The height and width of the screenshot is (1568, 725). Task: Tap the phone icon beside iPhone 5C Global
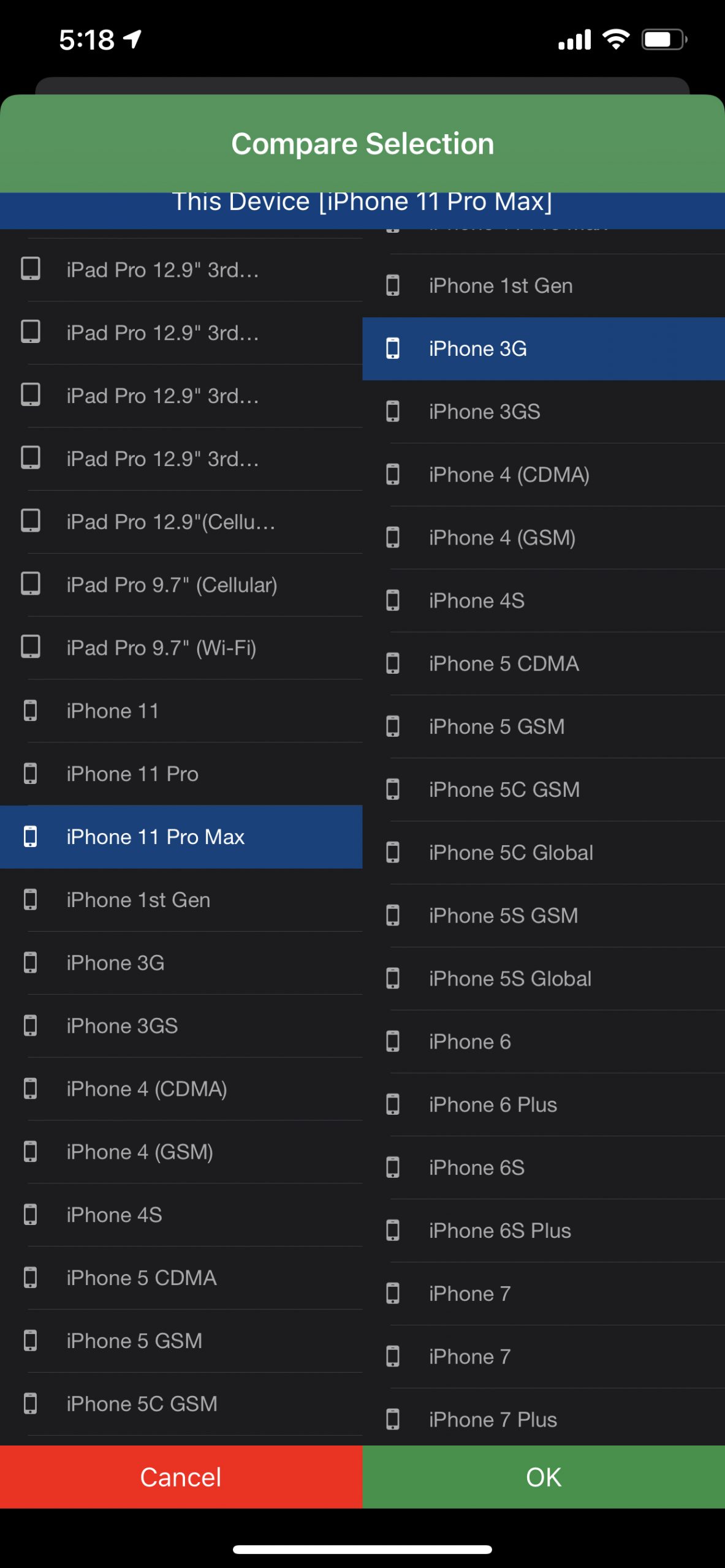click(x=393, y=852)
